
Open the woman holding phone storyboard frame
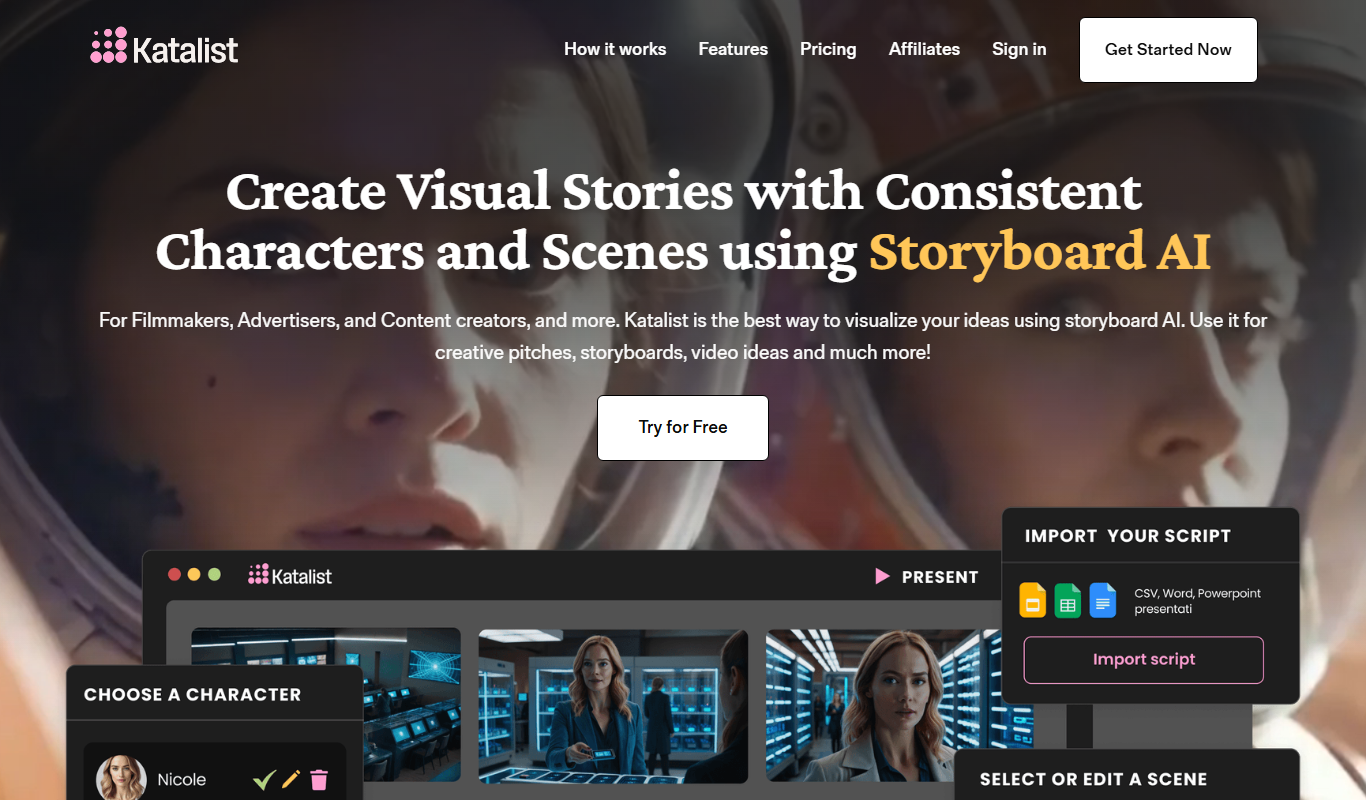[x=613, y=706]
